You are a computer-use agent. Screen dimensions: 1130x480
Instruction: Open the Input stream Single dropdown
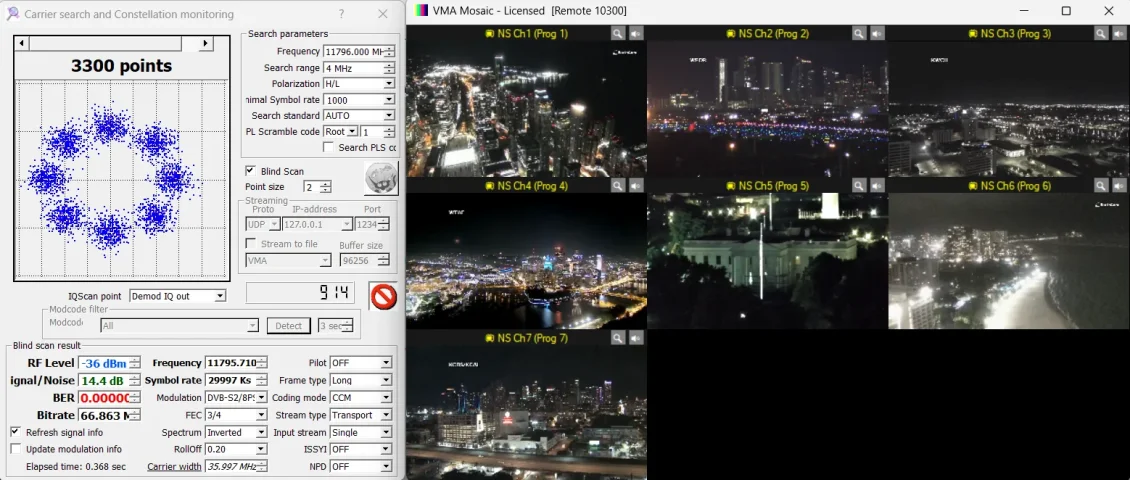[x=387, y=432]
